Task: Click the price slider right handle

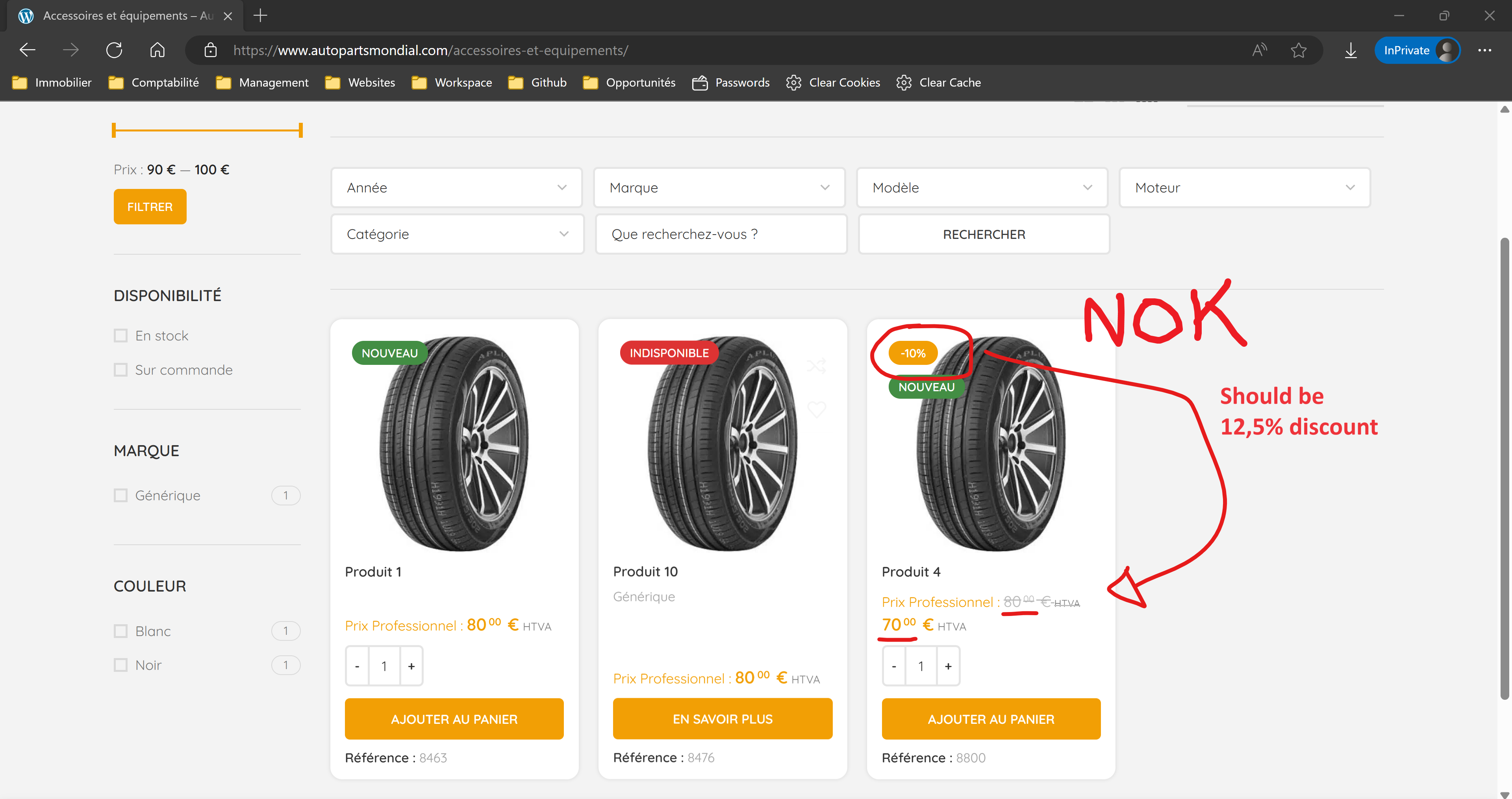Action: (x=300, y=130)
